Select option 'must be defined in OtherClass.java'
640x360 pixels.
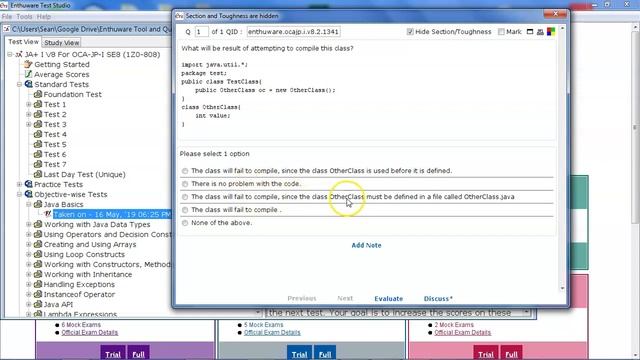coord(185,197)
